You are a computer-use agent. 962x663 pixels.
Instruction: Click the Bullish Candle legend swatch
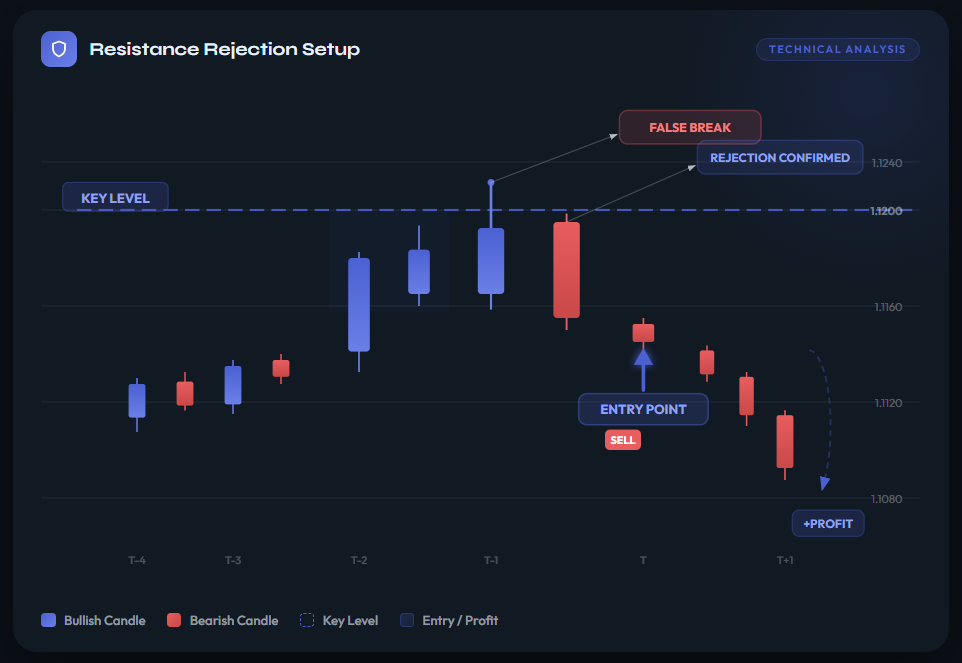[x=49, y=620]
